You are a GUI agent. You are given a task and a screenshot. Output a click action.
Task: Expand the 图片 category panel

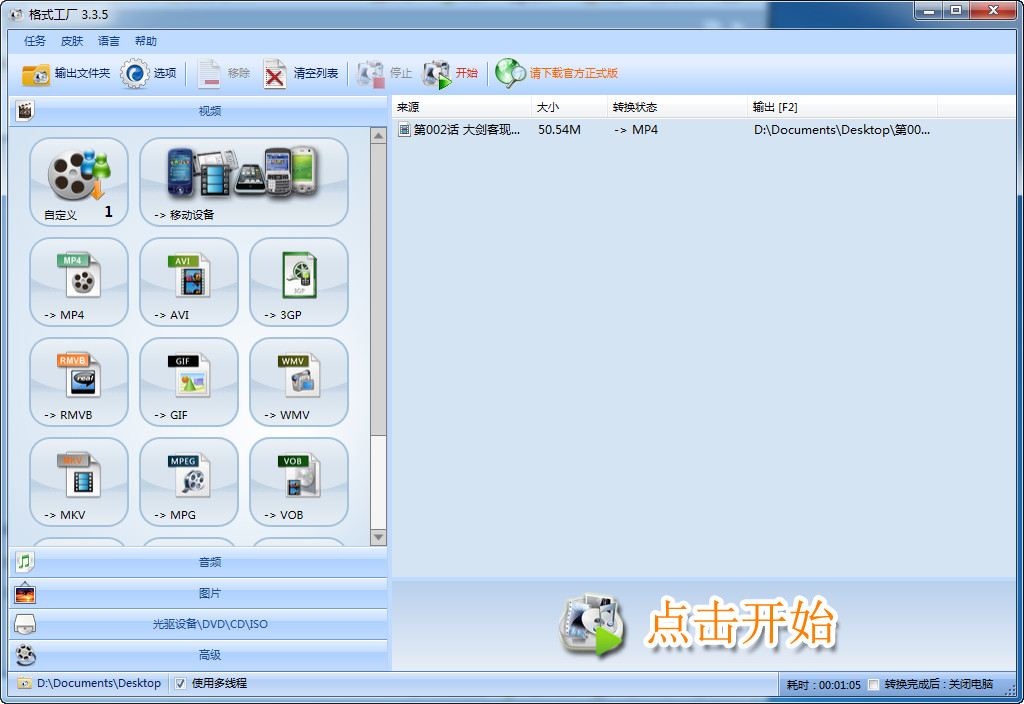click(x=200, y=592)
